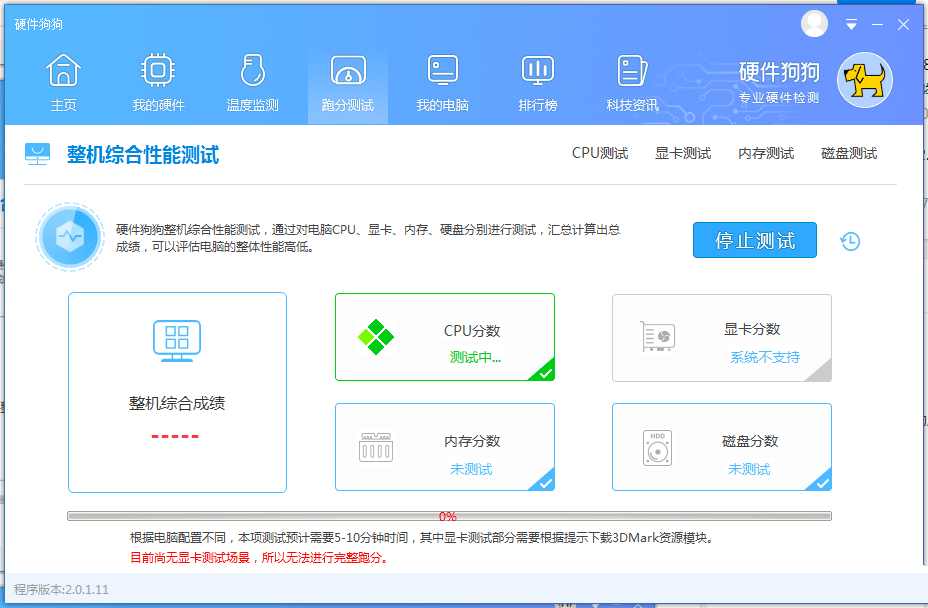The height and width of the screenshot is (608, 928).
Task: Minimize the 硬件狗狗 window
Action: 877,25
